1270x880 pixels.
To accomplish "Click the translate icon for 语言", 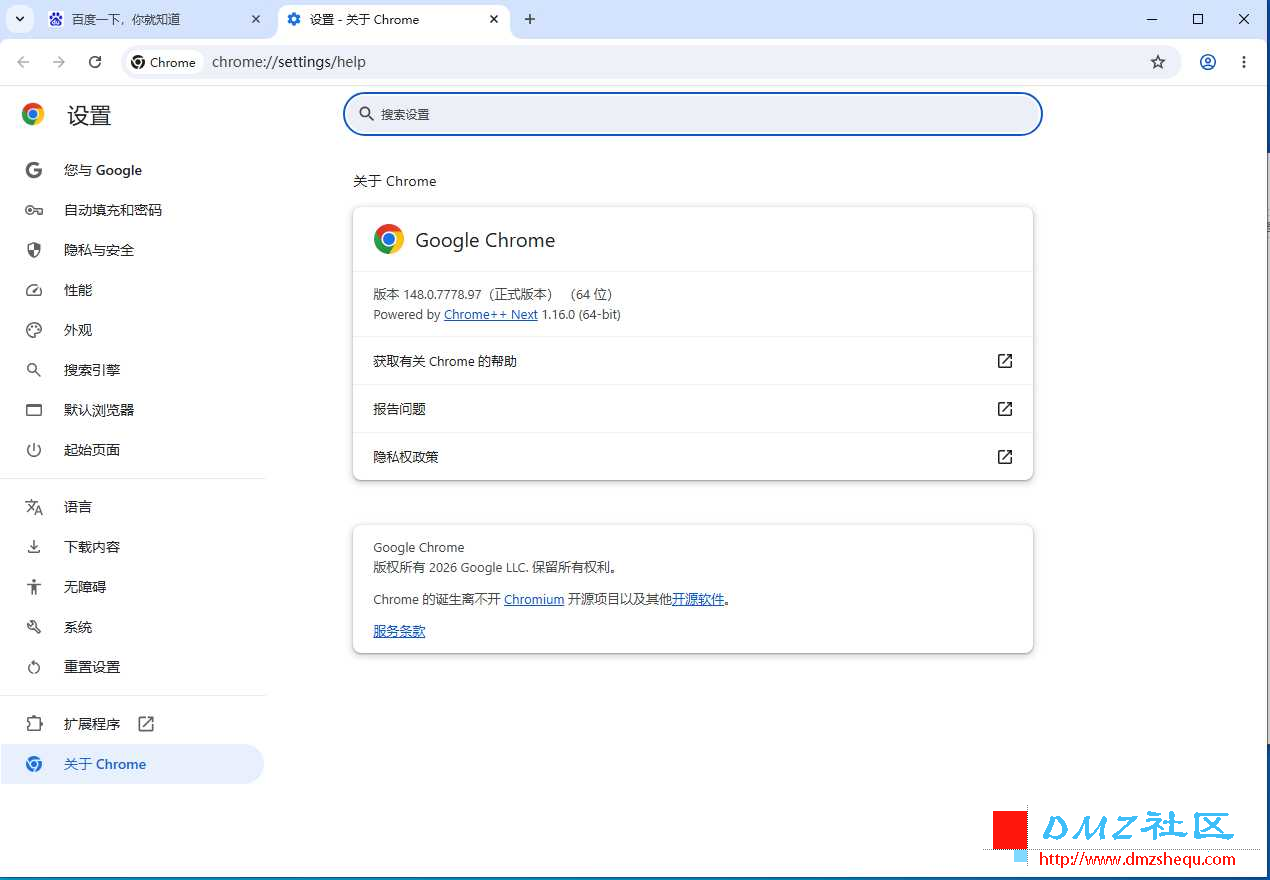I will (34, 507).
